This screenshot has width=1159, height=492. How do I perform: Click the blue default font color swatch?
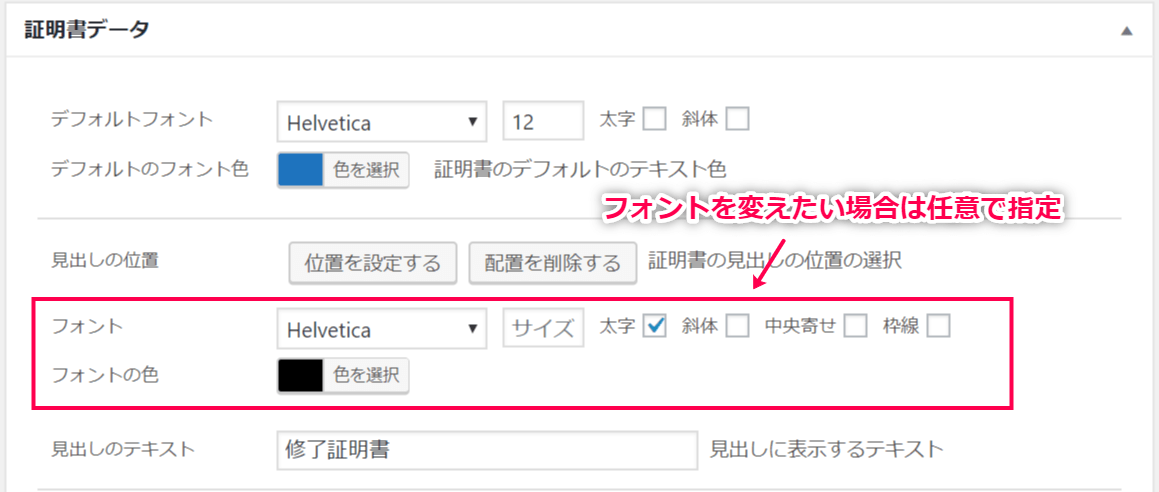[x=300, y=169]
